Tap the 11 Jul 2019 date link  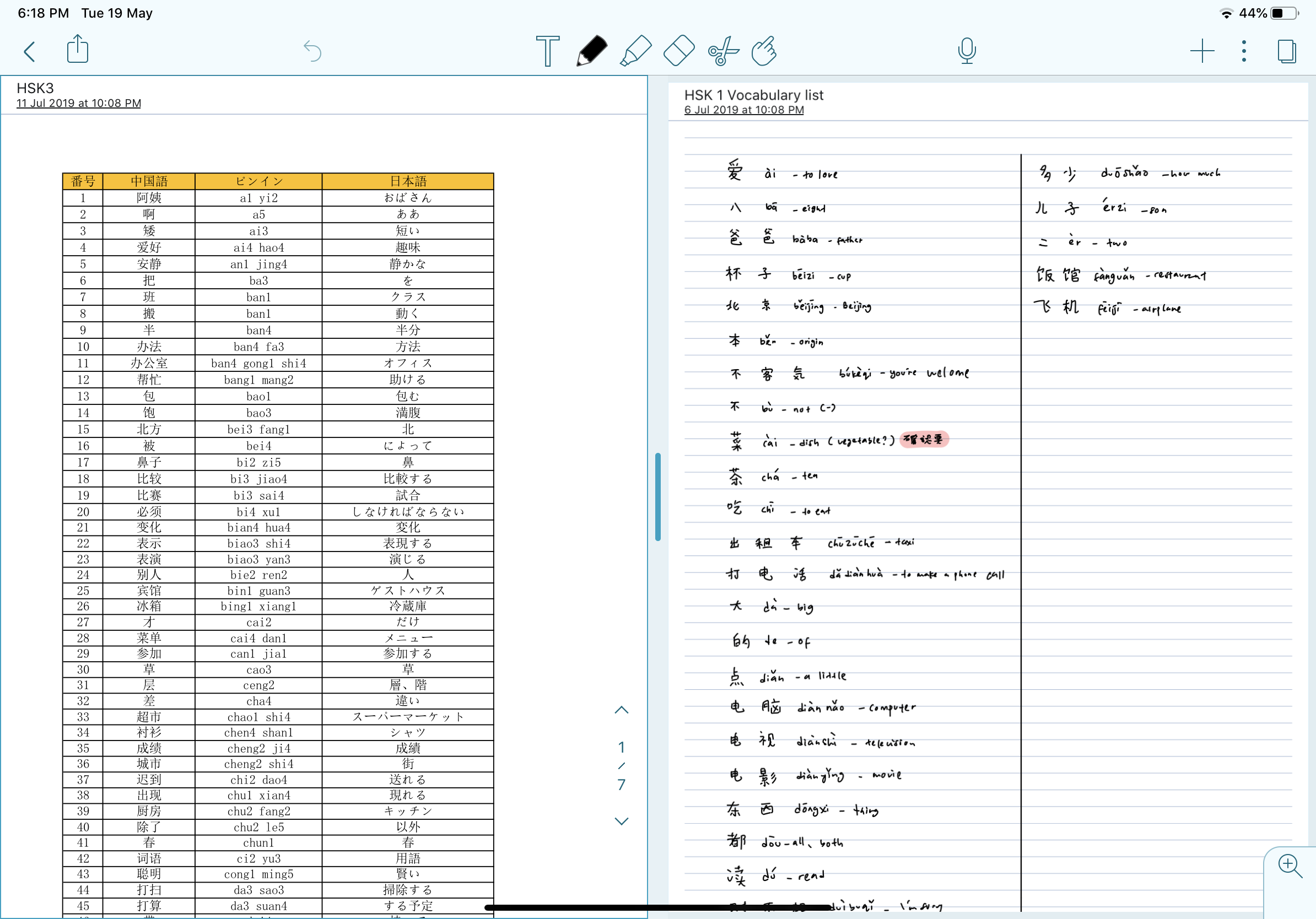78,103
